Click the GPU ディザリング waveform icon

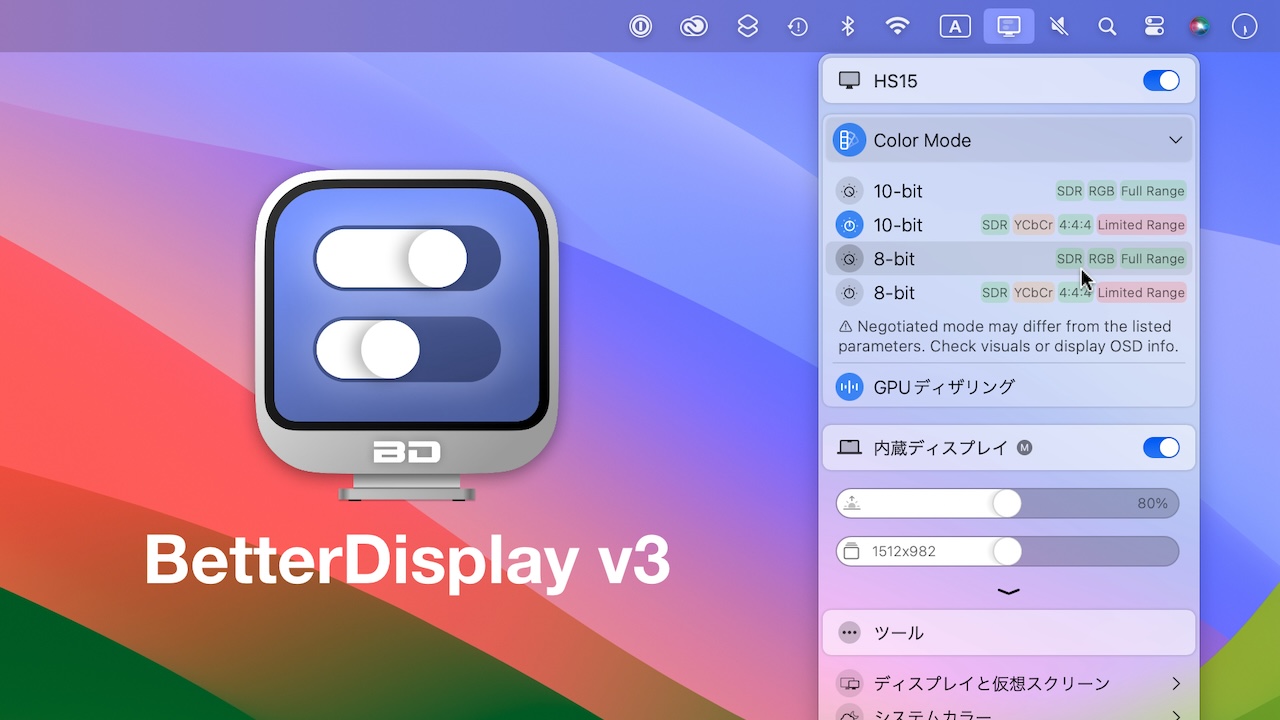[849, 387]
